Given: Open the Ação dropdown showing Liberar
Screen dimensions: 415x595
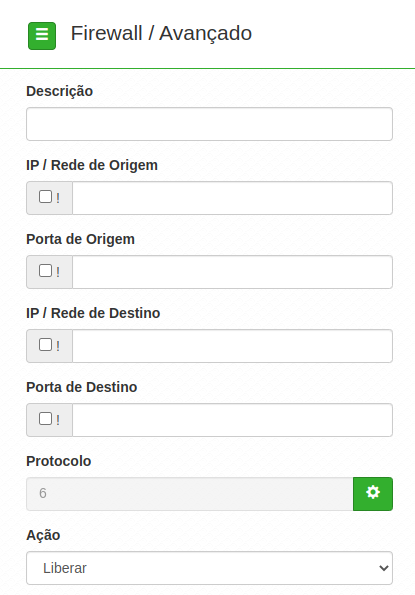Looking at the screenshot, I should point(209,568).
